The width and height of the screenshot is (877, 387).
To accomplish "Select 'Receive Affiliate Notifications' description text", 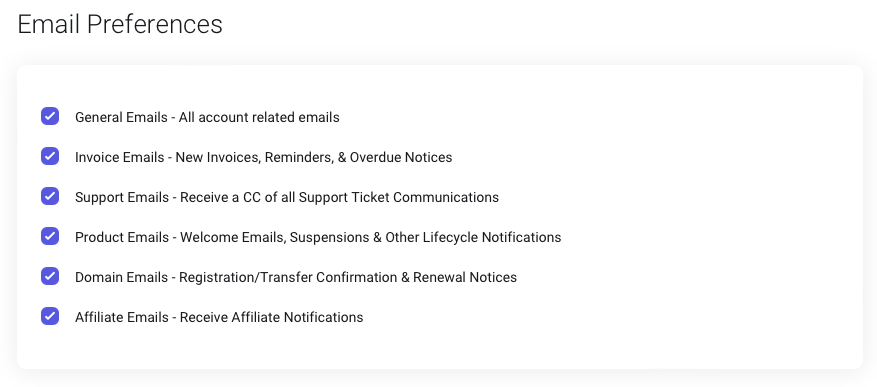I will click(x=271, y=317).
